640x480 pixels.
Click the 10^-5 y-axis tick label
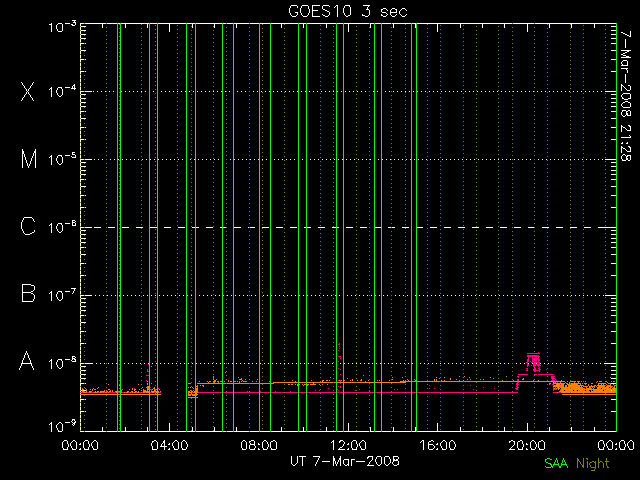pos(62,159)
